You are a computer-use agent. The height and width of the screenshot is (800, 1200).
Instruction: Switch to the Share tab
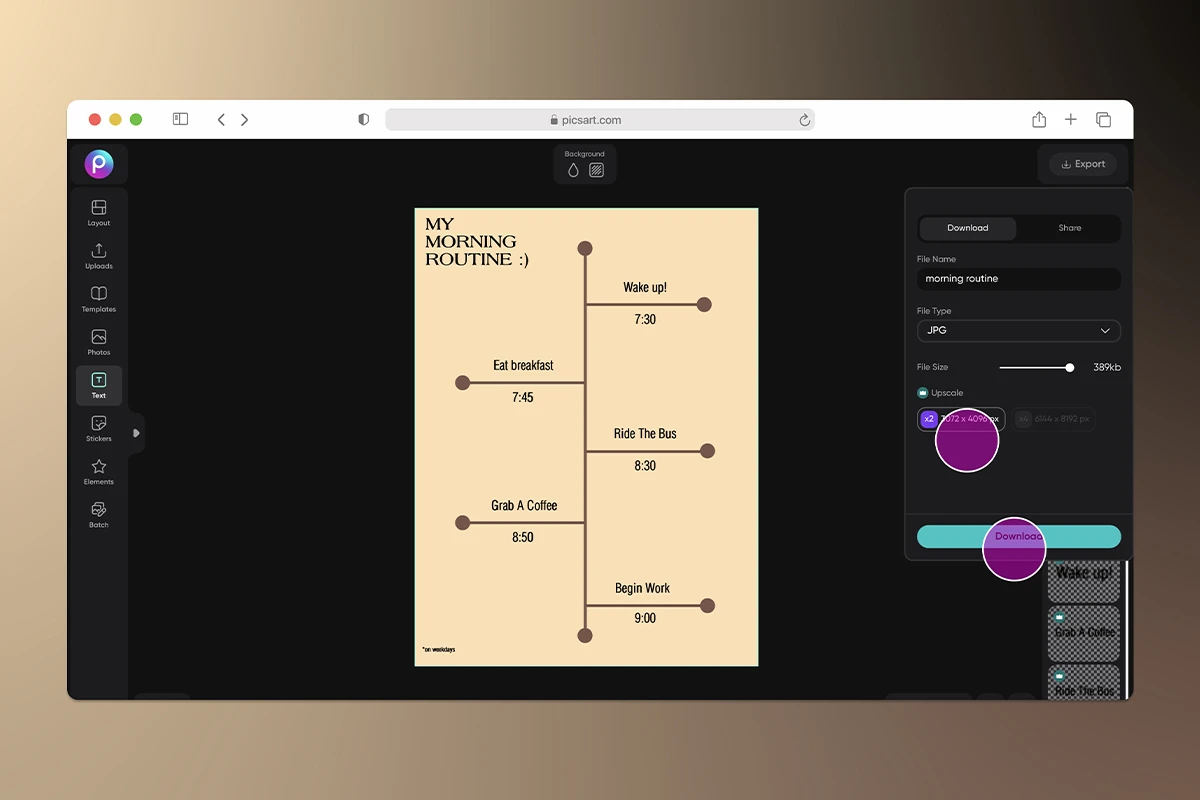[x=1068, y=228]
